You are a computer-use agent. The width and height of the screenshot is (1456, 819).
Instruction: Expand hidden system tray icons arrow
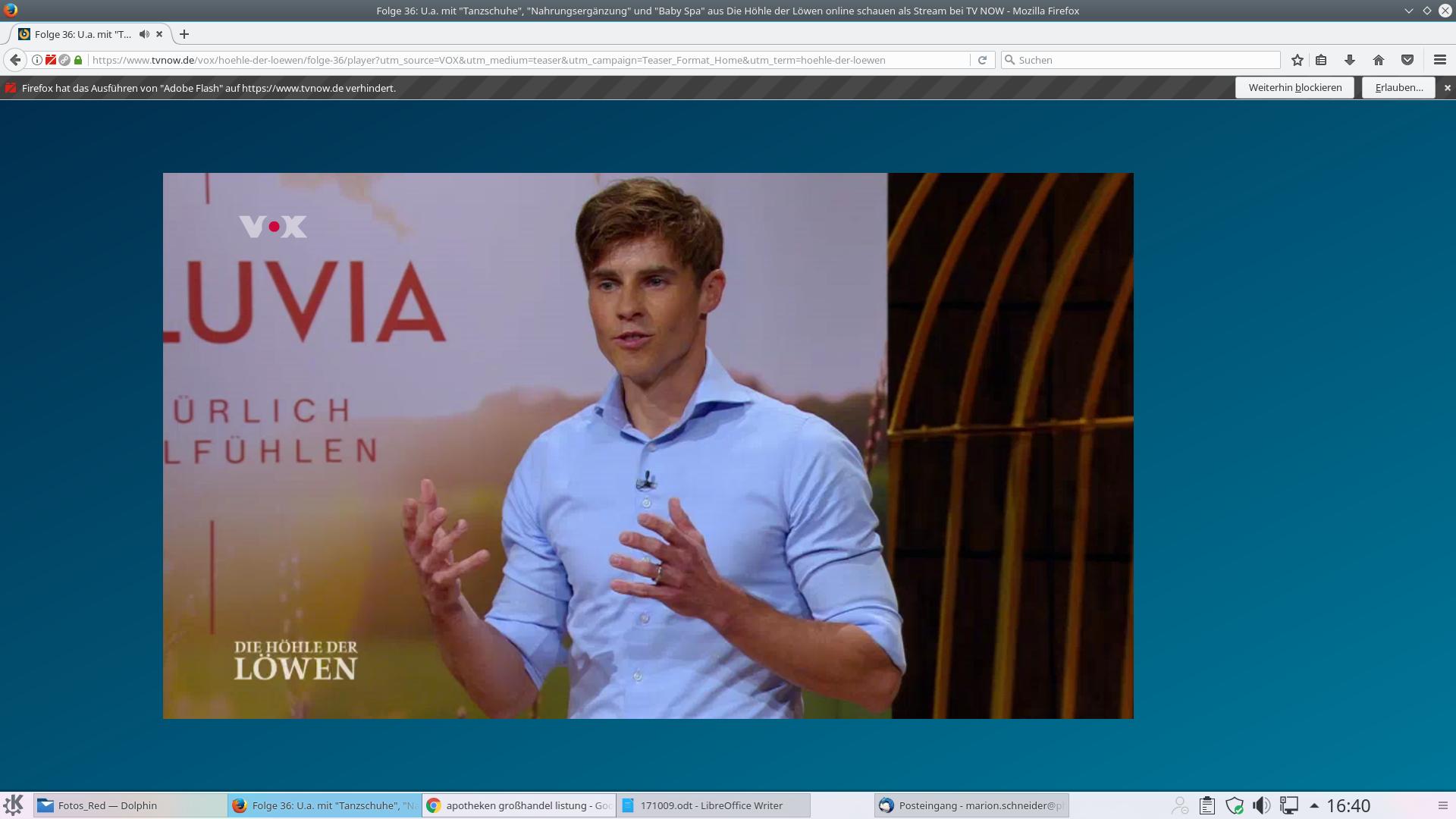click(1314, 805)
